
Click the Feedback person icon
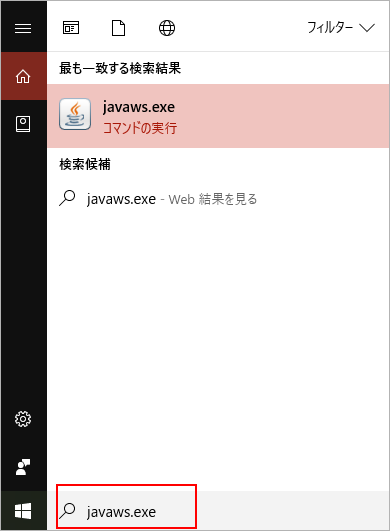pyautogui.click(x=23, y=467)
